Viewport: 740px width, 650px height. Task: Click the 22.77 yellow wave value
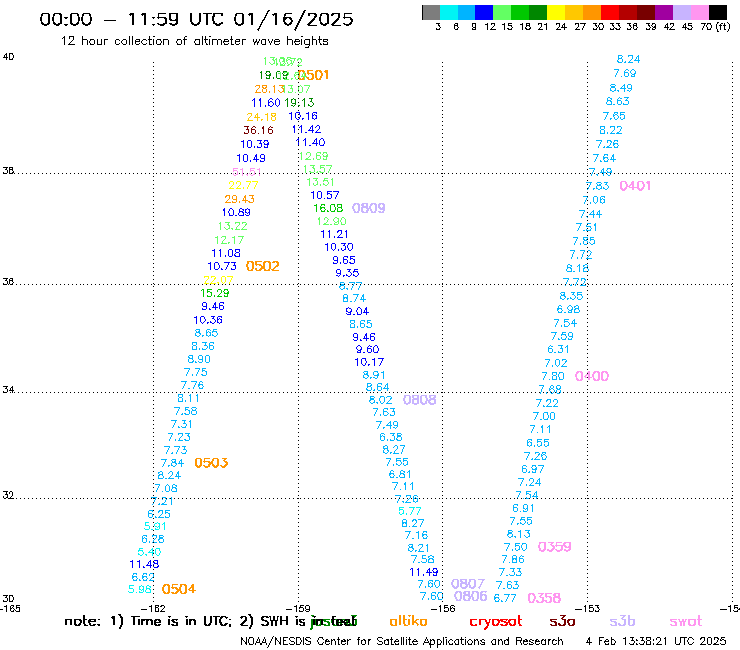pos(243,186)
